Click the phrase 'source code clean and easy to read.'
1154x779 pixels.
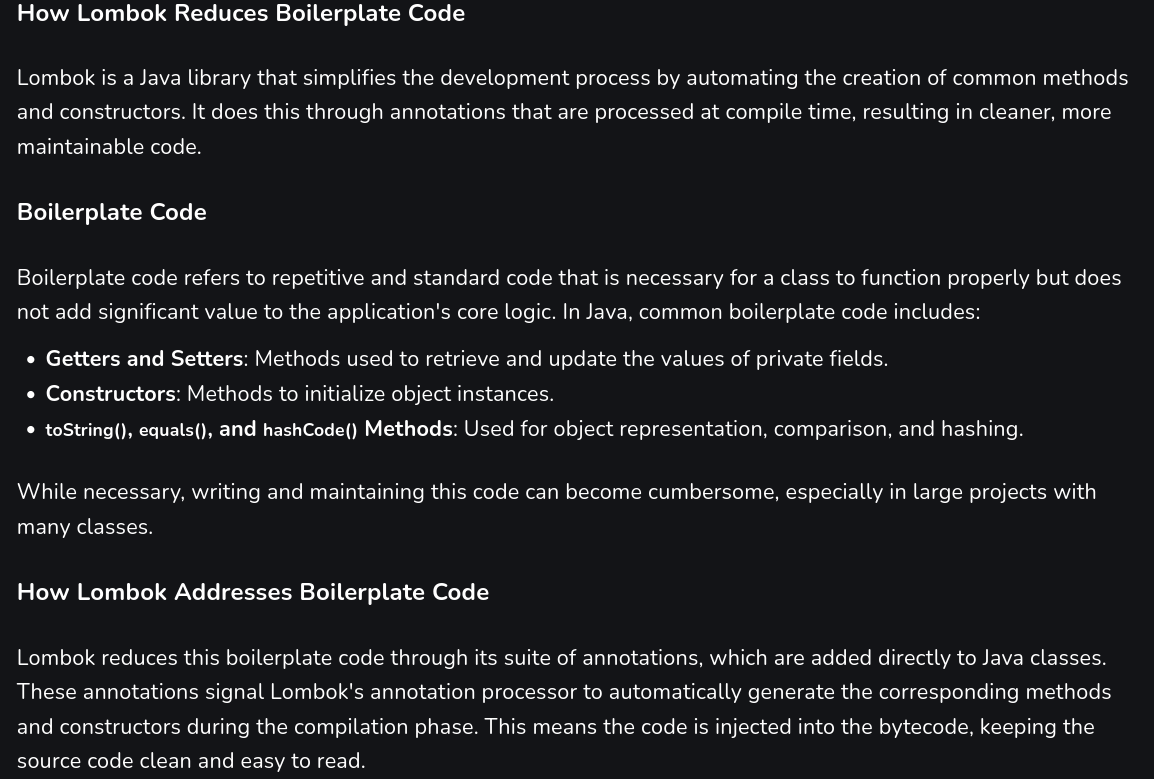coord(191,761)
